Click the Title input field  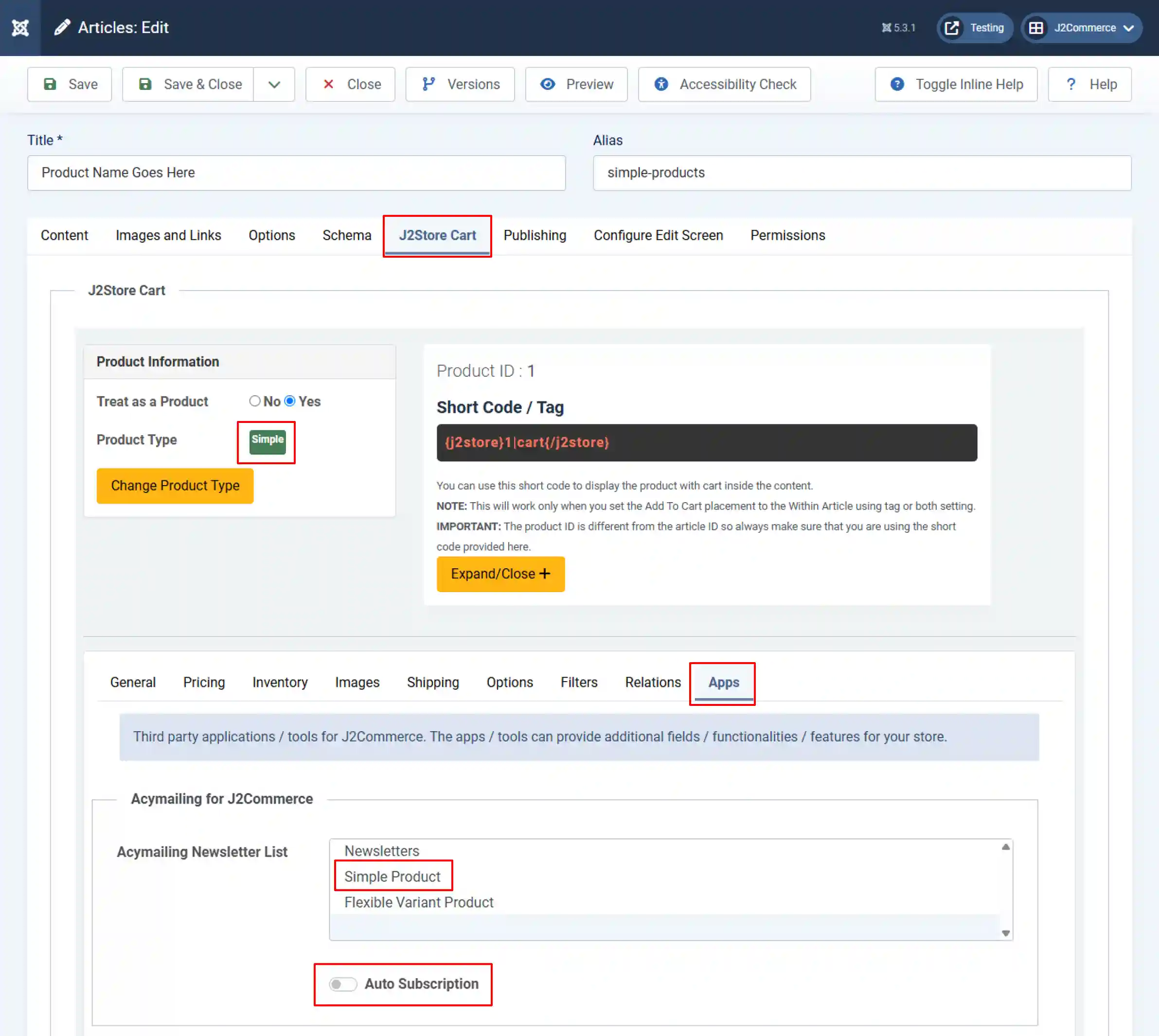(296, 173)
